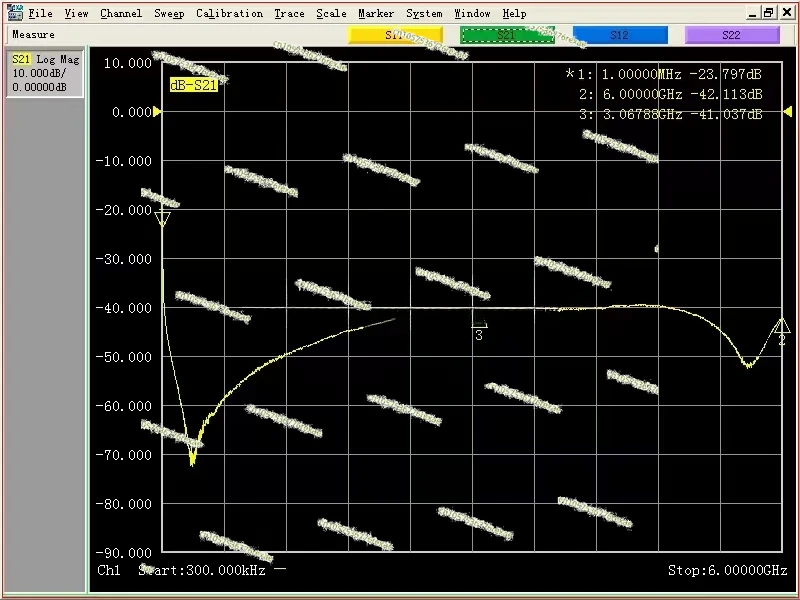Click the S21 Log Mag trace status box

pos(45,73)
